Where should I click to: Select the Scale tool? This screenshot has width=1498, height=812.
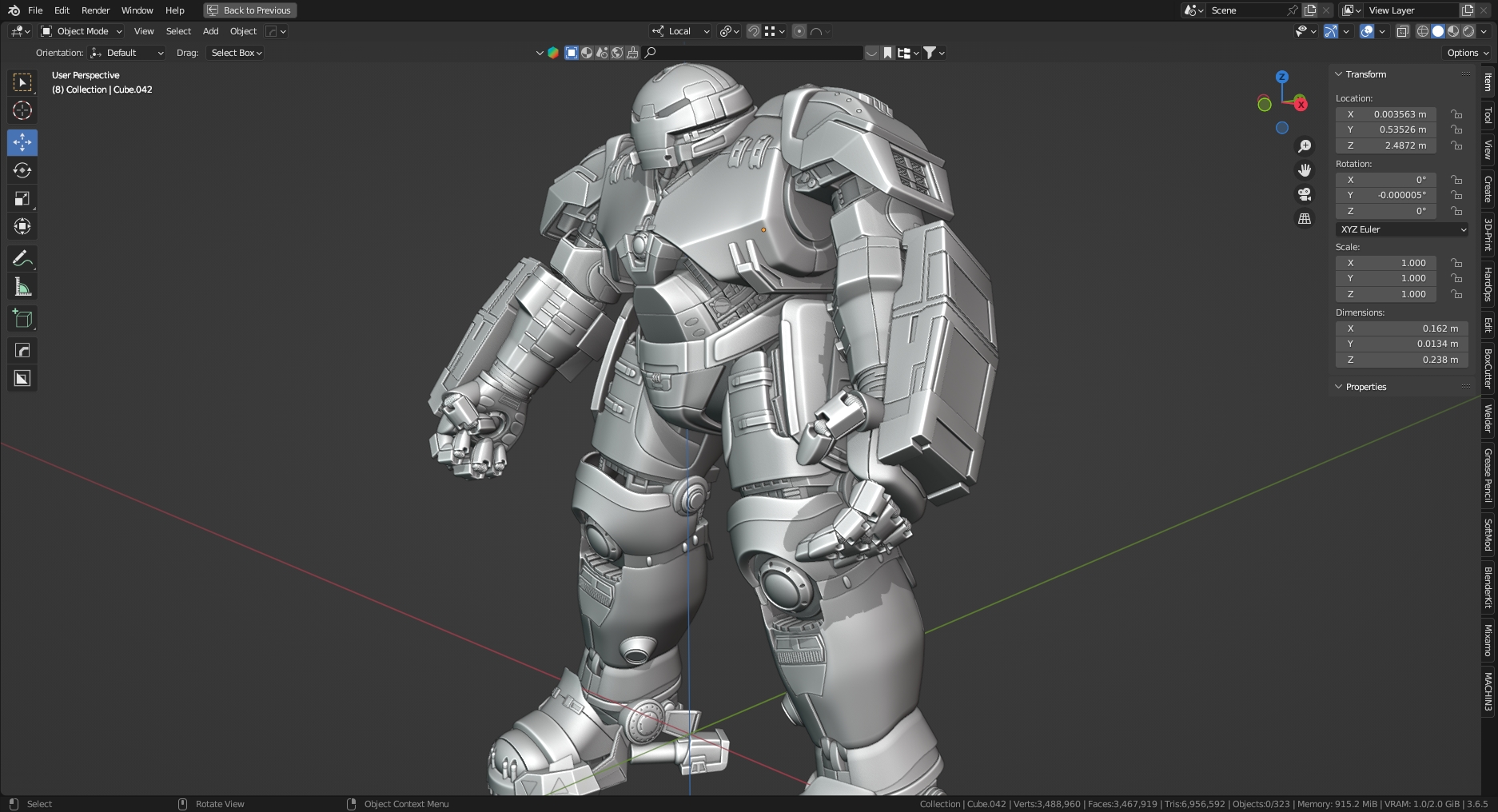point(22,198)
